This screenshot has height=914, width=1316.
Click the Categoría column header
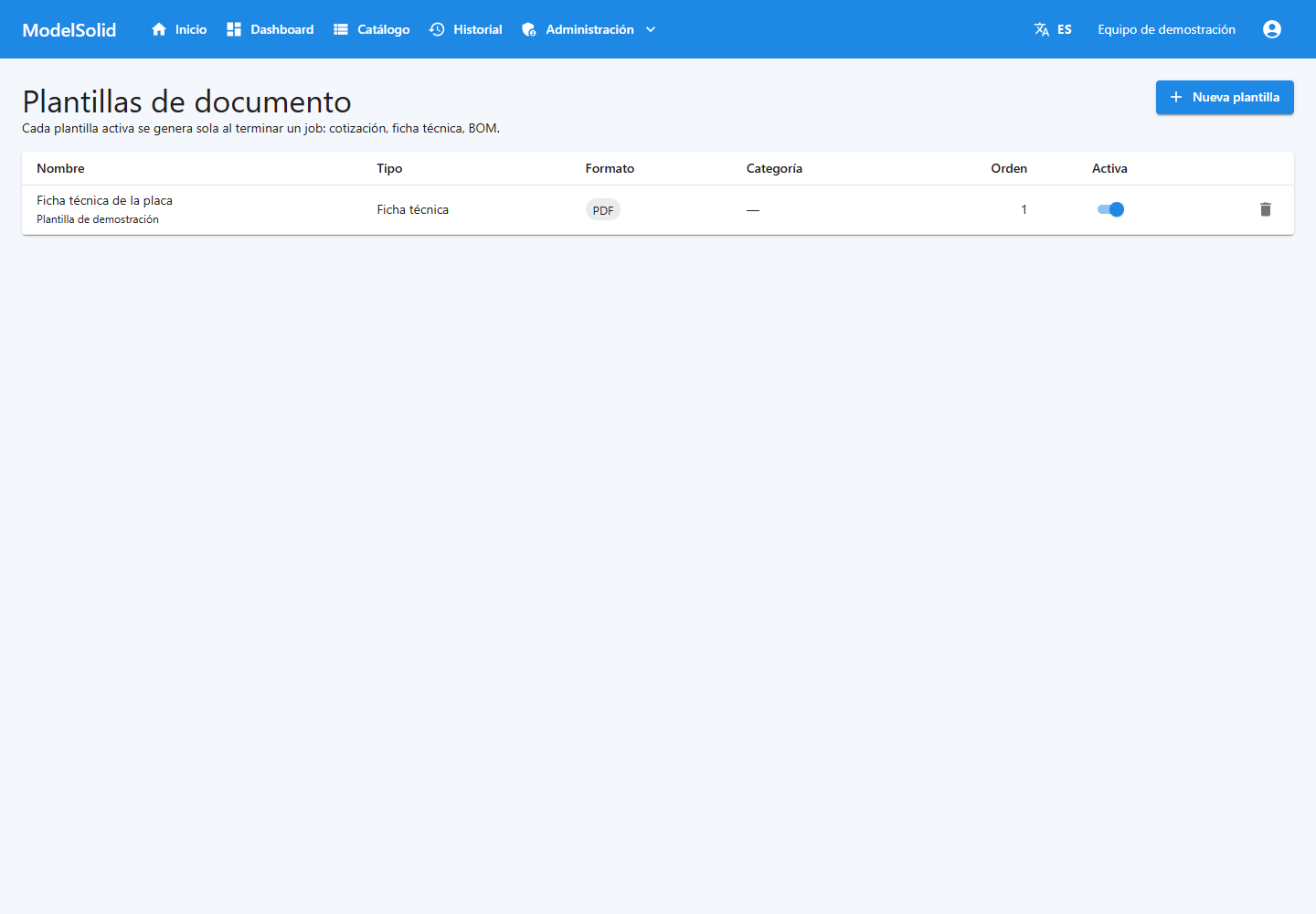tap(774, 168)
